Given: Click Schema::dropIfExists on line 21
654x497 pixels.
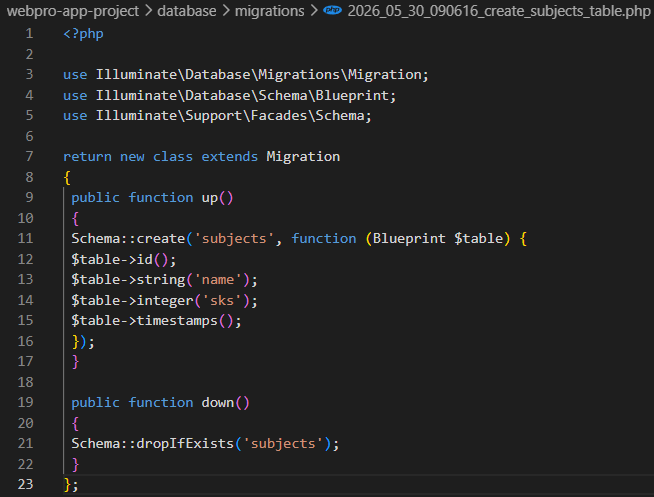Looking at the screenshot, I should tap(152, 443).
